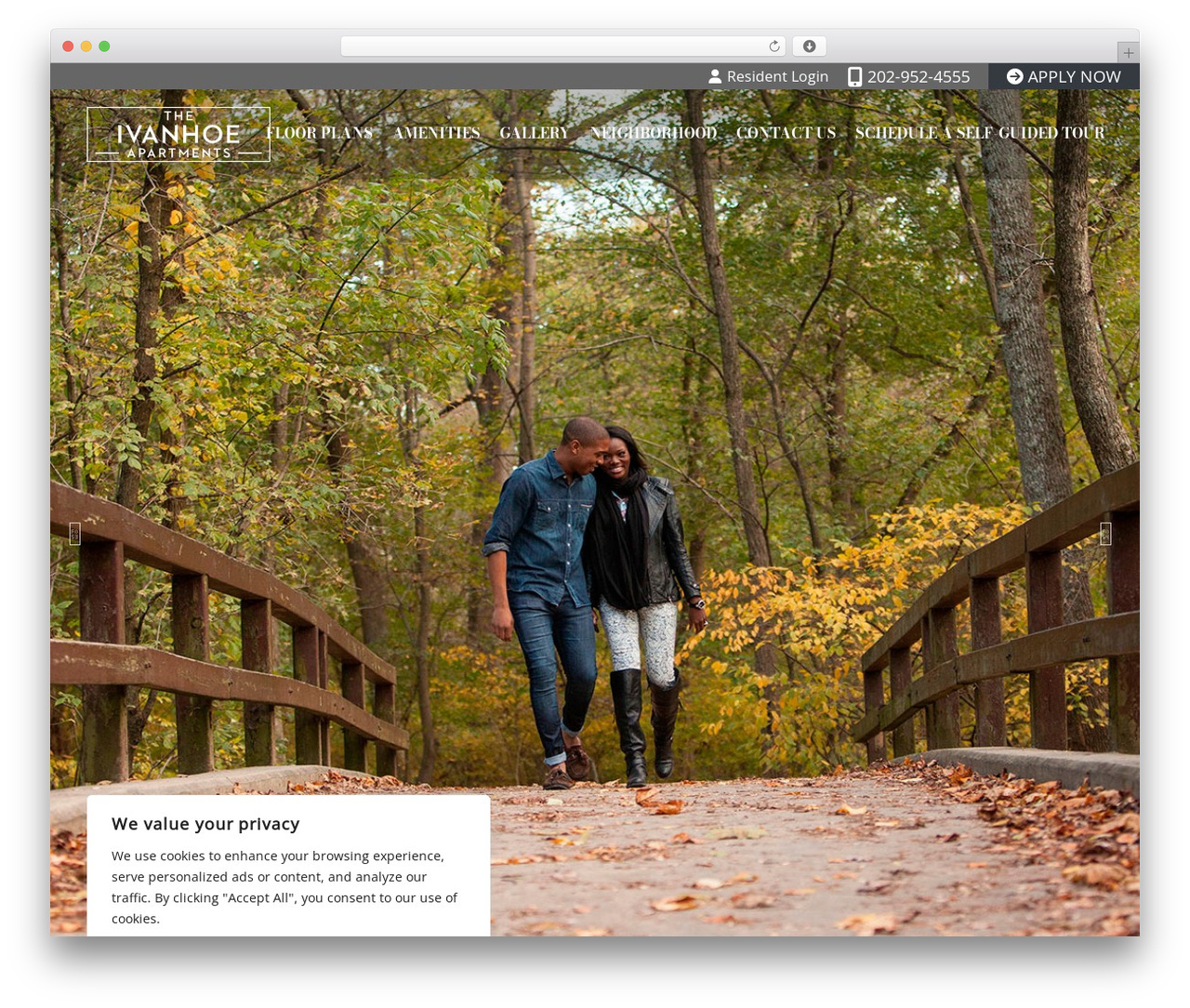Click the Apply Now button

(1064, 77)
